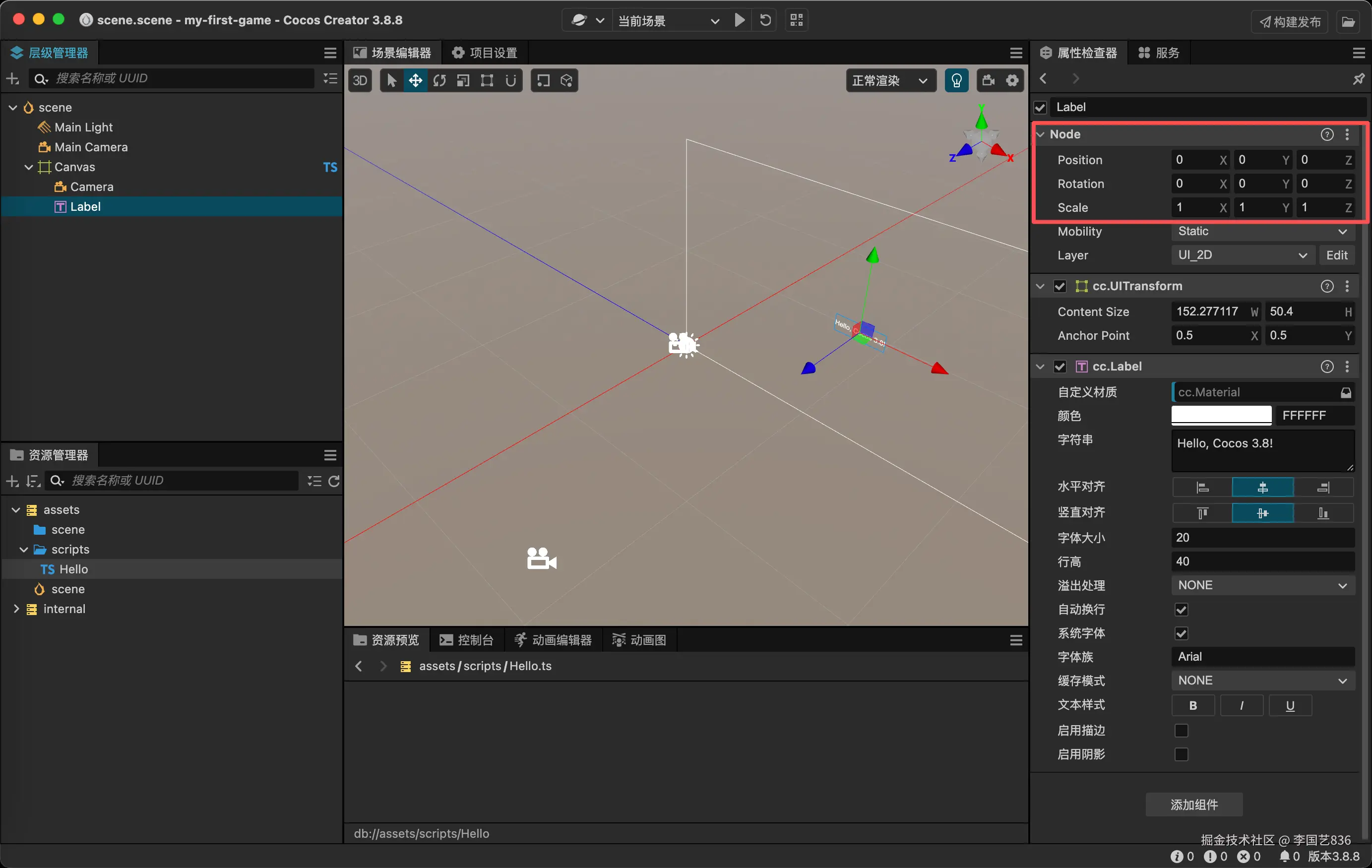Image resolution: width=1372 pixels, height=868 pixels.
Task: Select the move gizmo tool
Action: 415,80
